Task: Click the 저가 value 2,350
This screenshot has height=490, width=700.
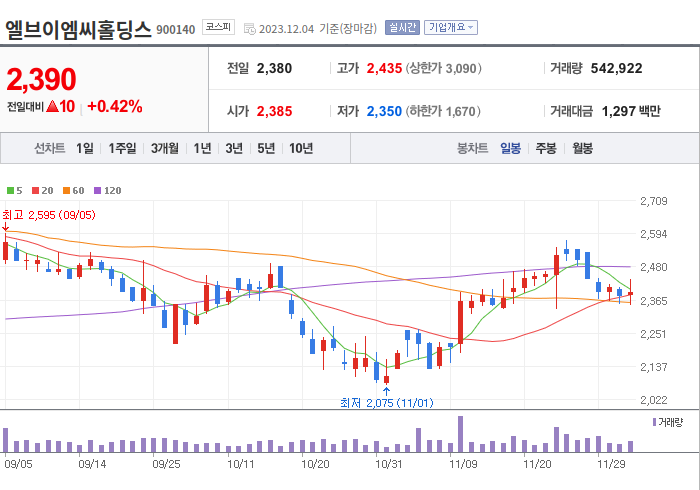Action: pyautogui.click(x=384, y=111)
